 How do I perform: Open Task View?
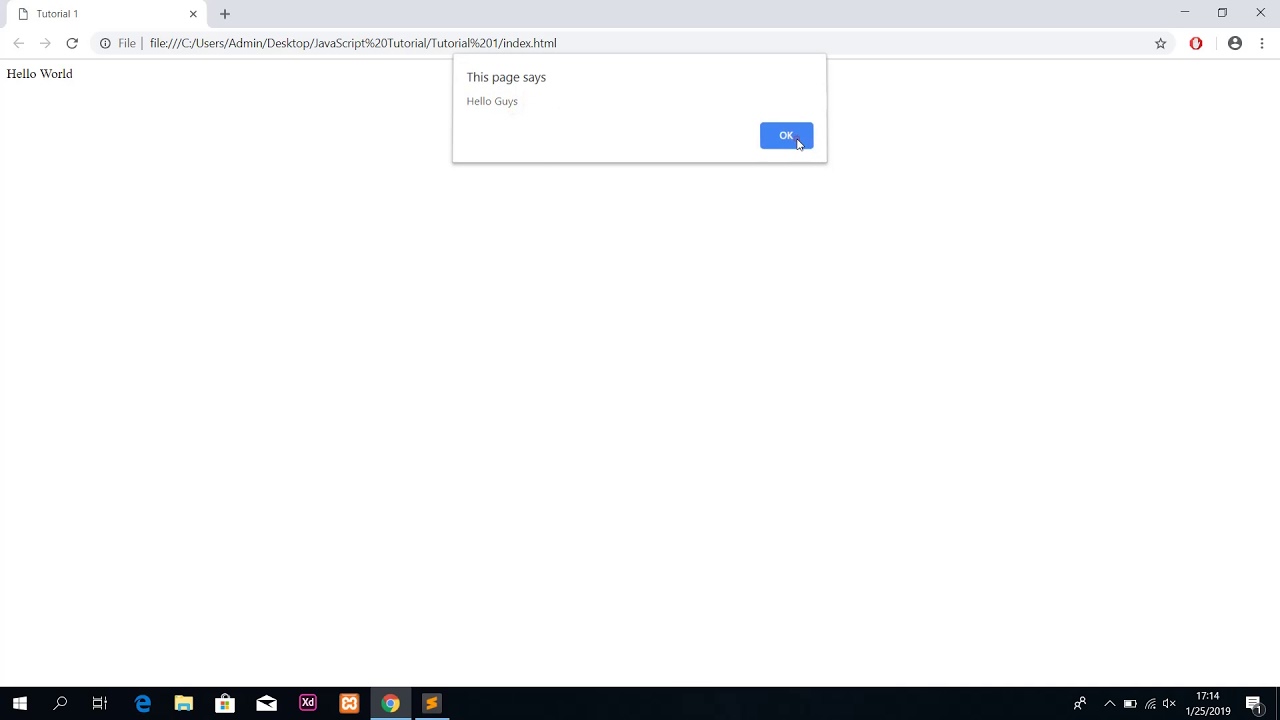click(x=100, y=704)
